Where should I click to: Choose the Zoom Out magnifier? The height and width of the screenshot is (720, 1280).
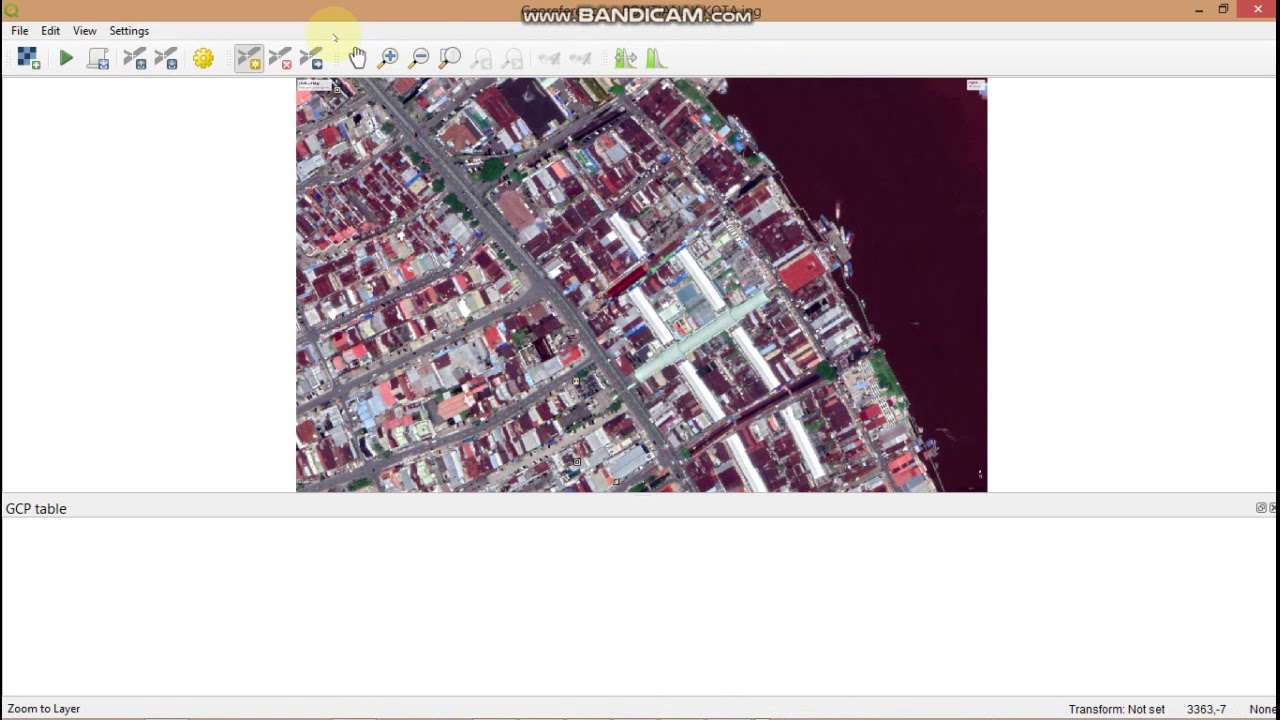419,59
